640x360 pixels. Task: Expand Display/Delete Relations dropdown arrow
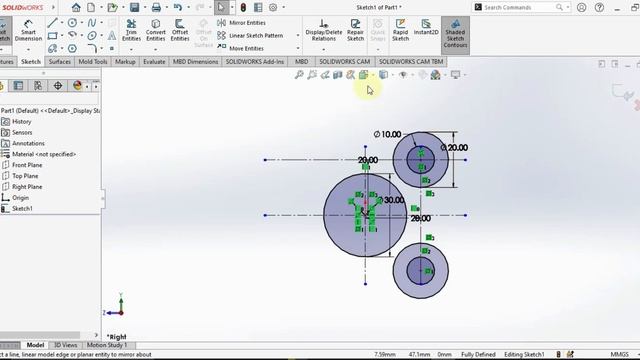tap(324, 50)
